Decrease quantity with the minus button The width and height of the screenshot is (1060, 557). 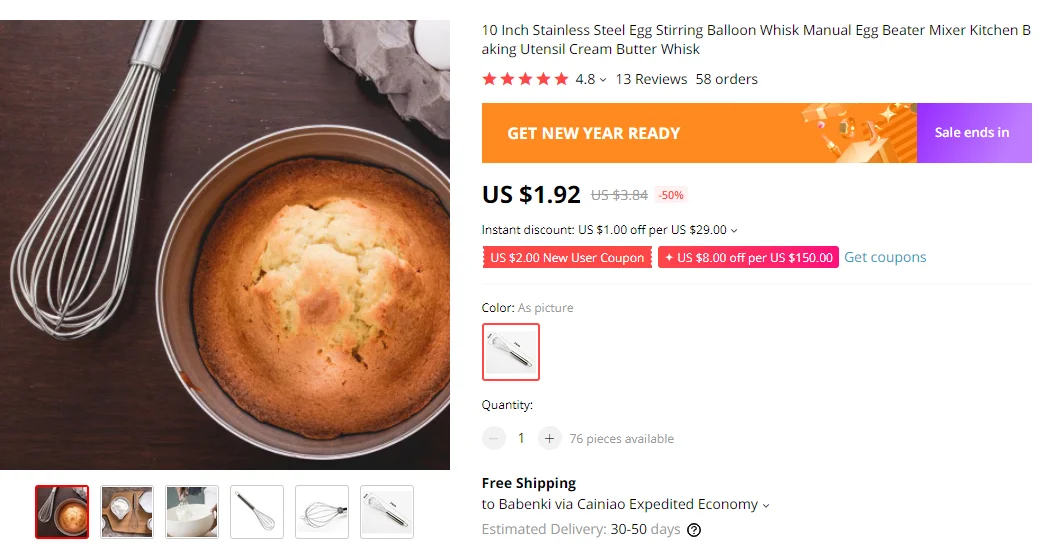(x=494, y=438)
